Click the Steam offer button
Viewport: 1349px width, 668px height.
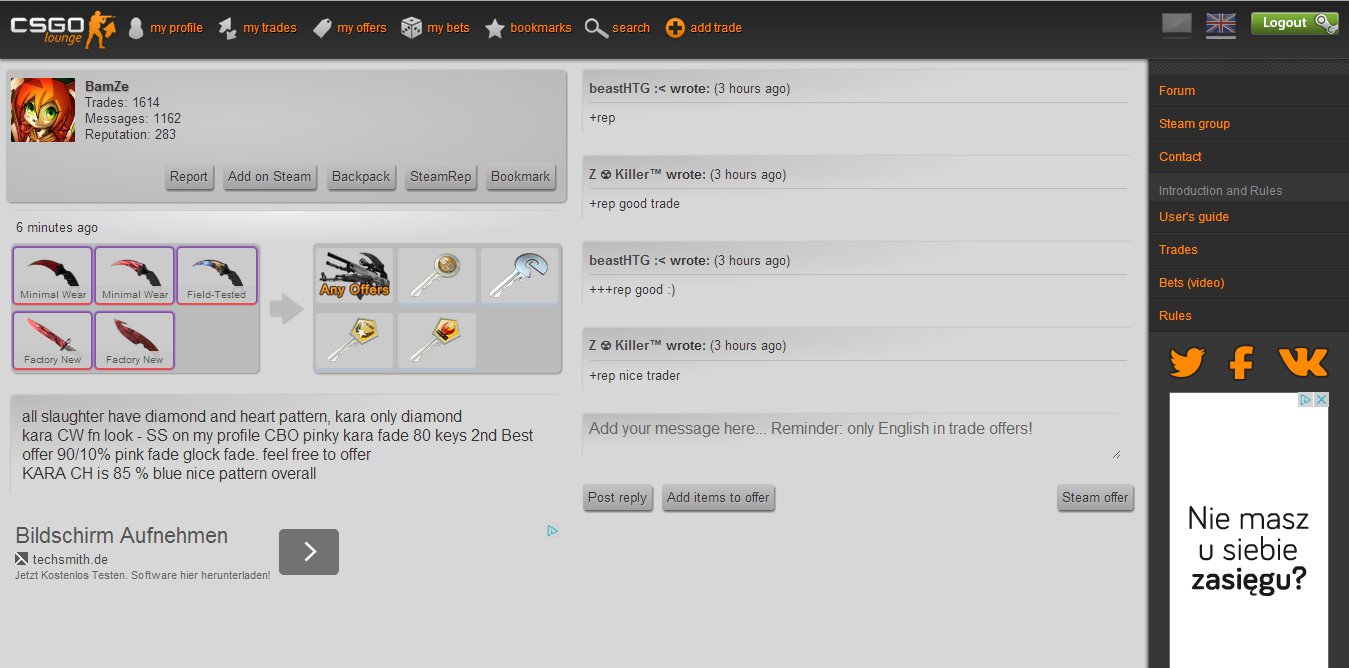[1095, 498]
